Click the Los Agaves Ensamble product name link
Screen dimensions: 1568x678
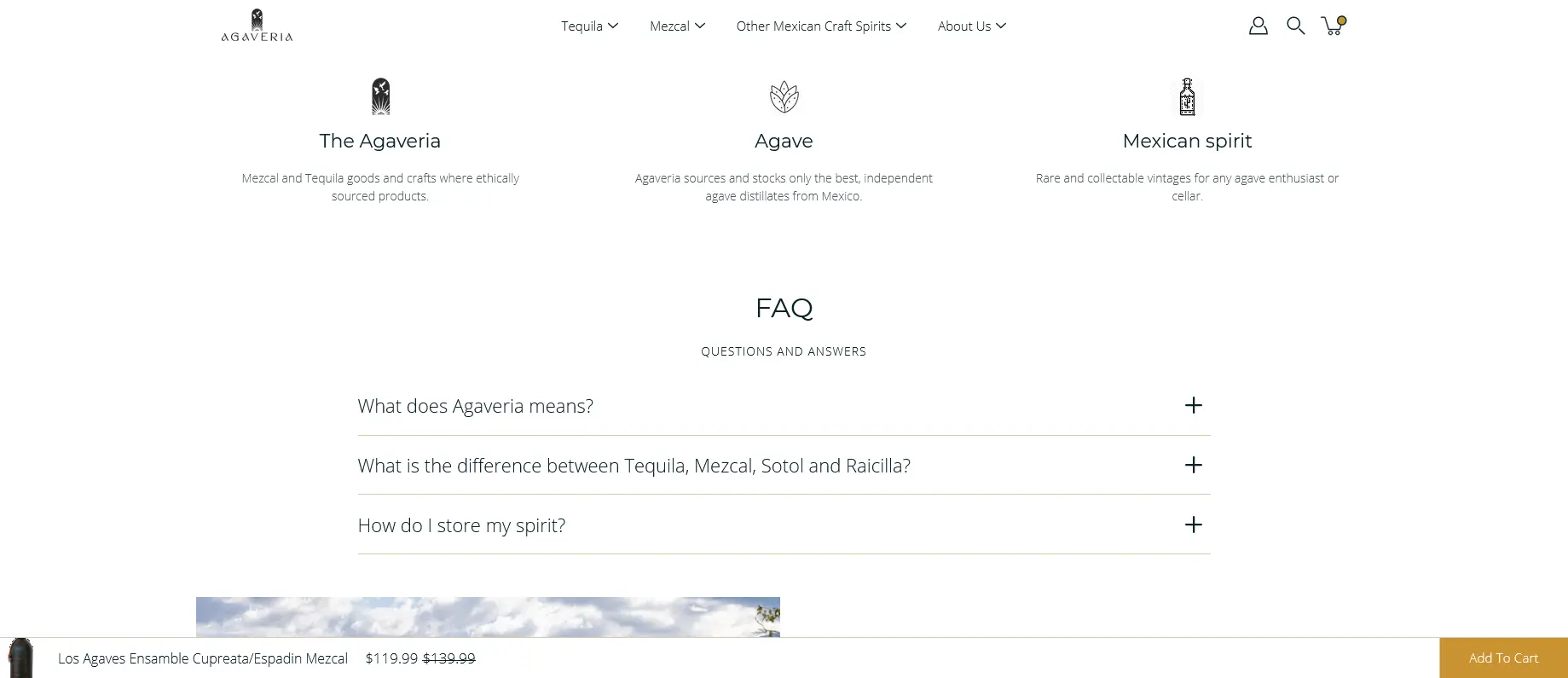click(202, 658)
